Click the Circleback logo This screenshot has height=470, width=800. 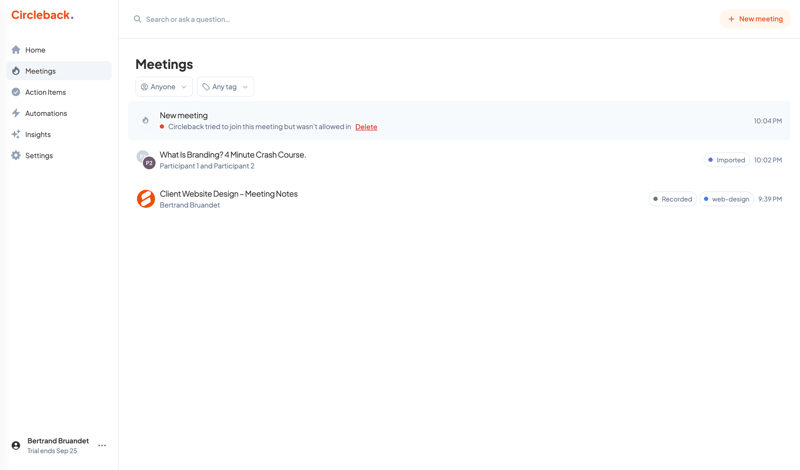(x=42, y=15)
